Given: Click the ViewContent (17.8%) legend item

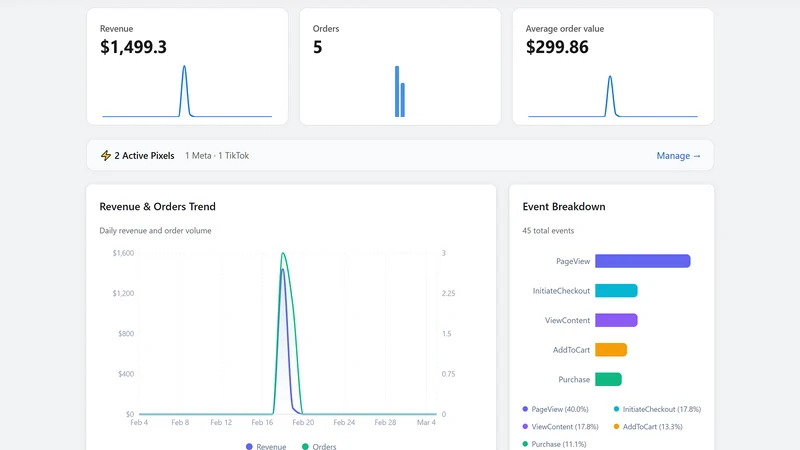Looking at the screenshot, I should (x=560, y=427).
